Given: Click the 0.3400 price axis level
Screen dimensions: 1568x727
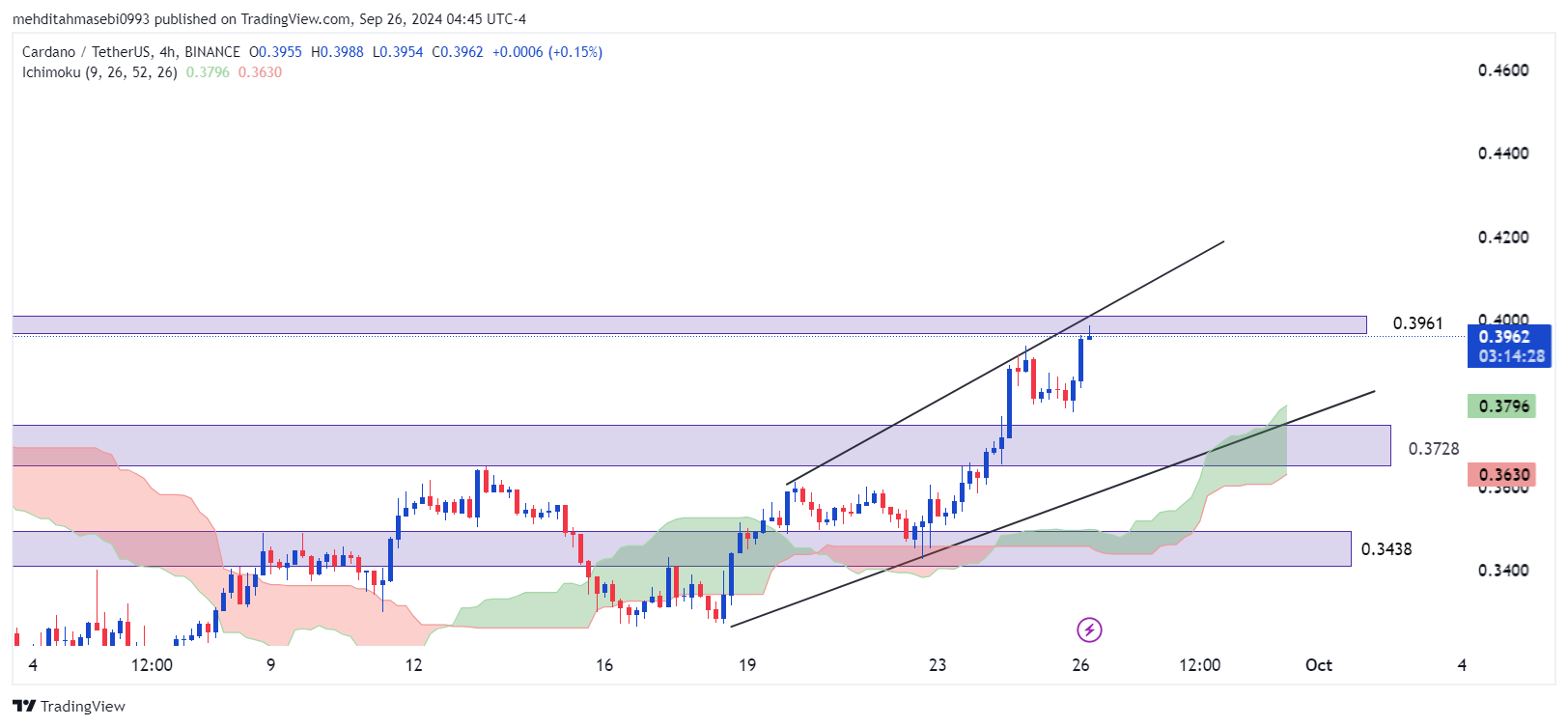Looking at the screenshot, I should (1503, 571).
